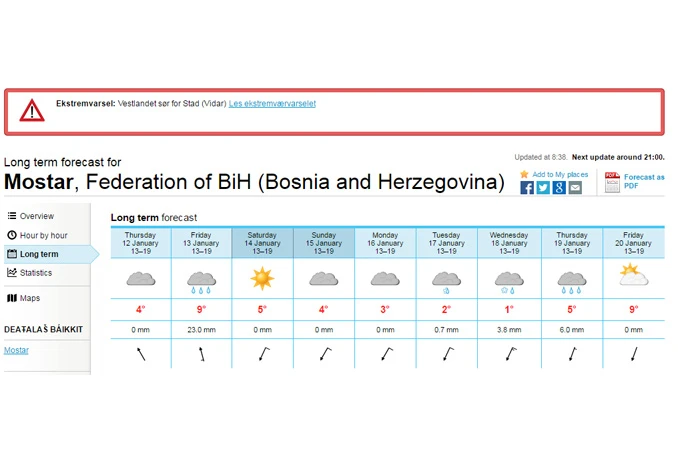
Task: Select Monday 16 January column header
Action: point(385,243)
